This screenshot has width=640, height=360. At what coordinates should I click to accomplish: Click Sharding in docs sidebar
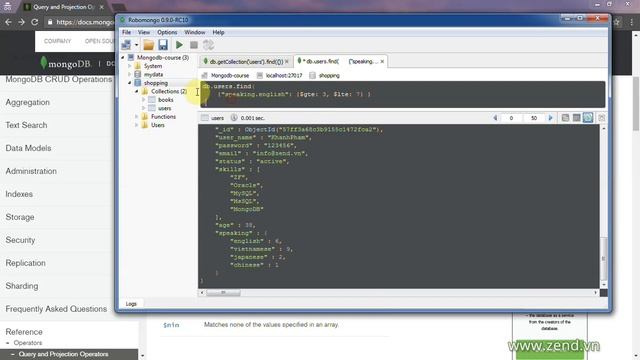pos(22,286)
